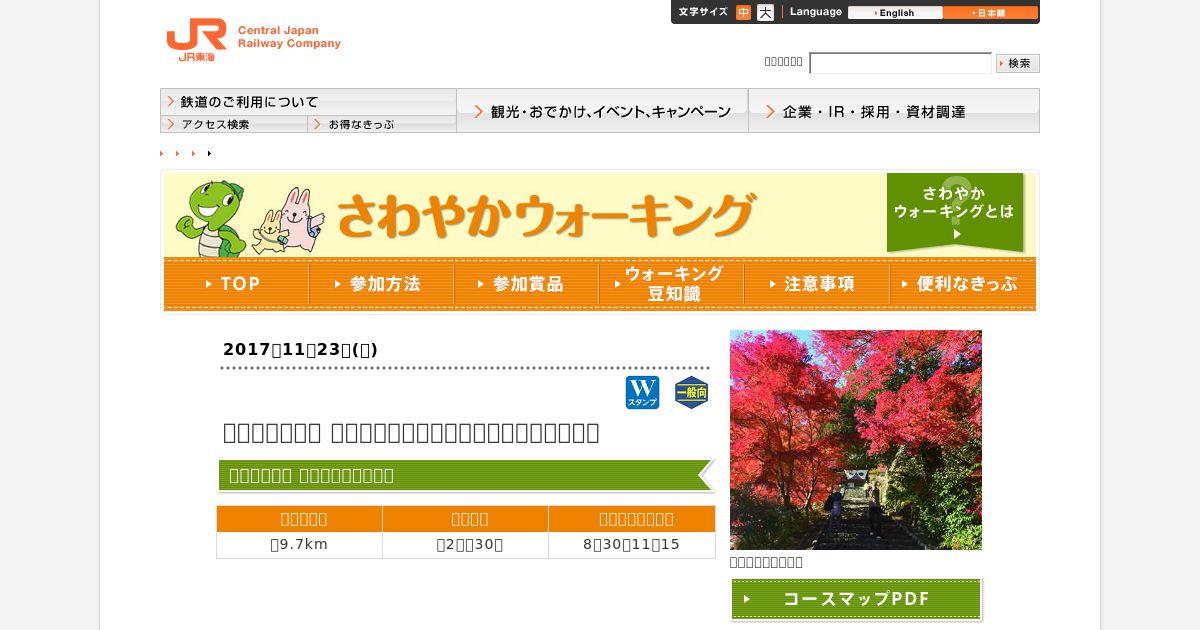
Task: Click the 検索 search button
Action: 1018,63
